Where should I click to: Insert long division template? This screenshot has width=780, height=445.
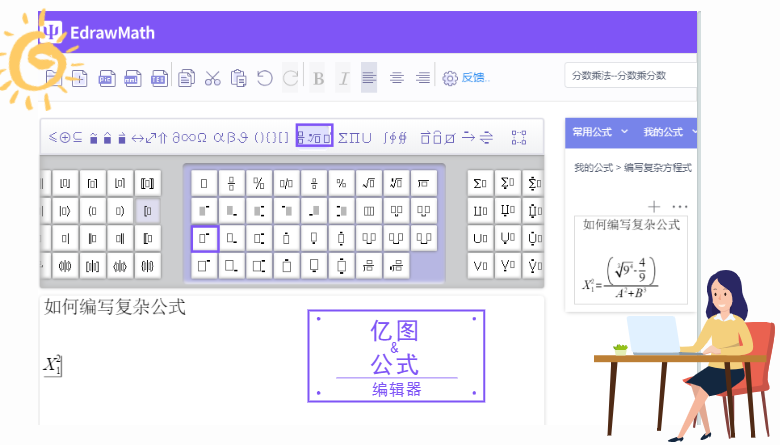pyautogui.click(x=423, y=183)
